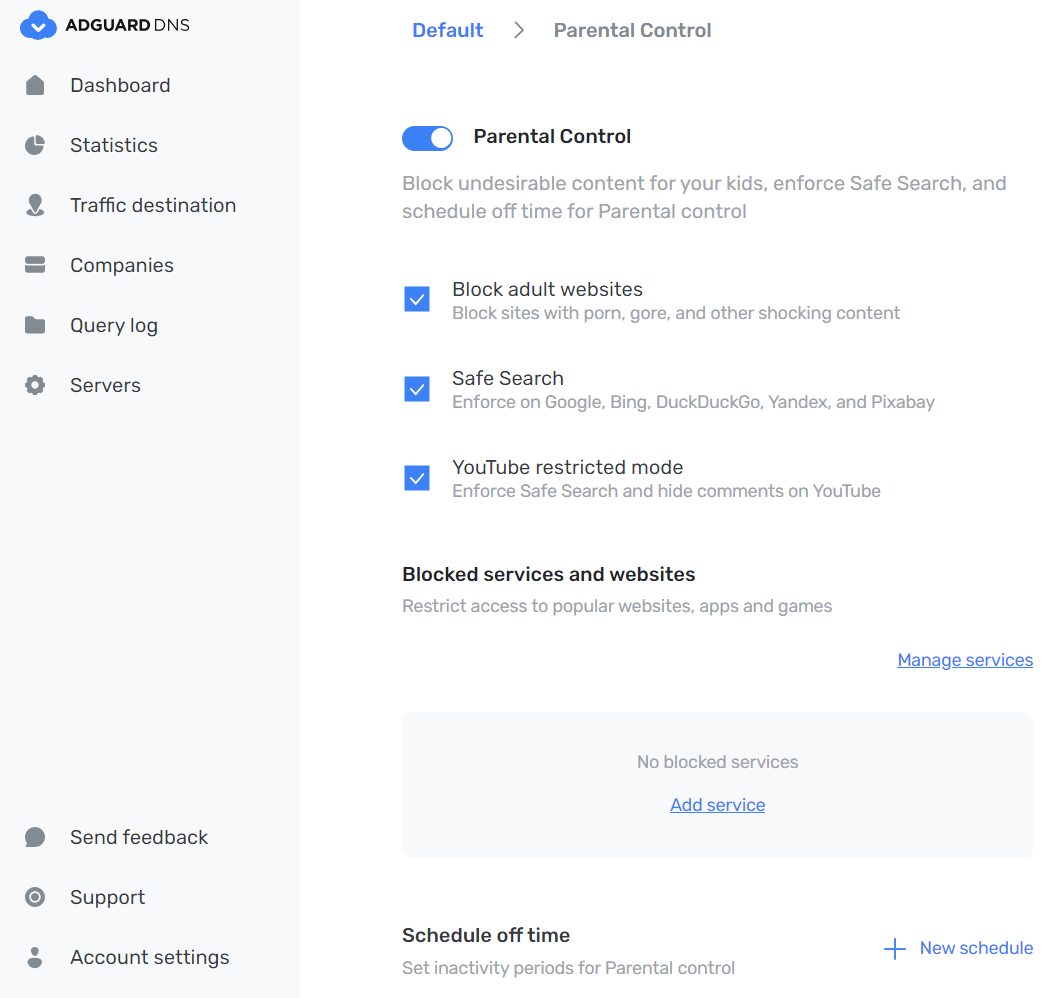The width and height of the screenshot is (1062, 998).
Task: Open the Dashboard icon in sidebar
Action: coord(34,85)
